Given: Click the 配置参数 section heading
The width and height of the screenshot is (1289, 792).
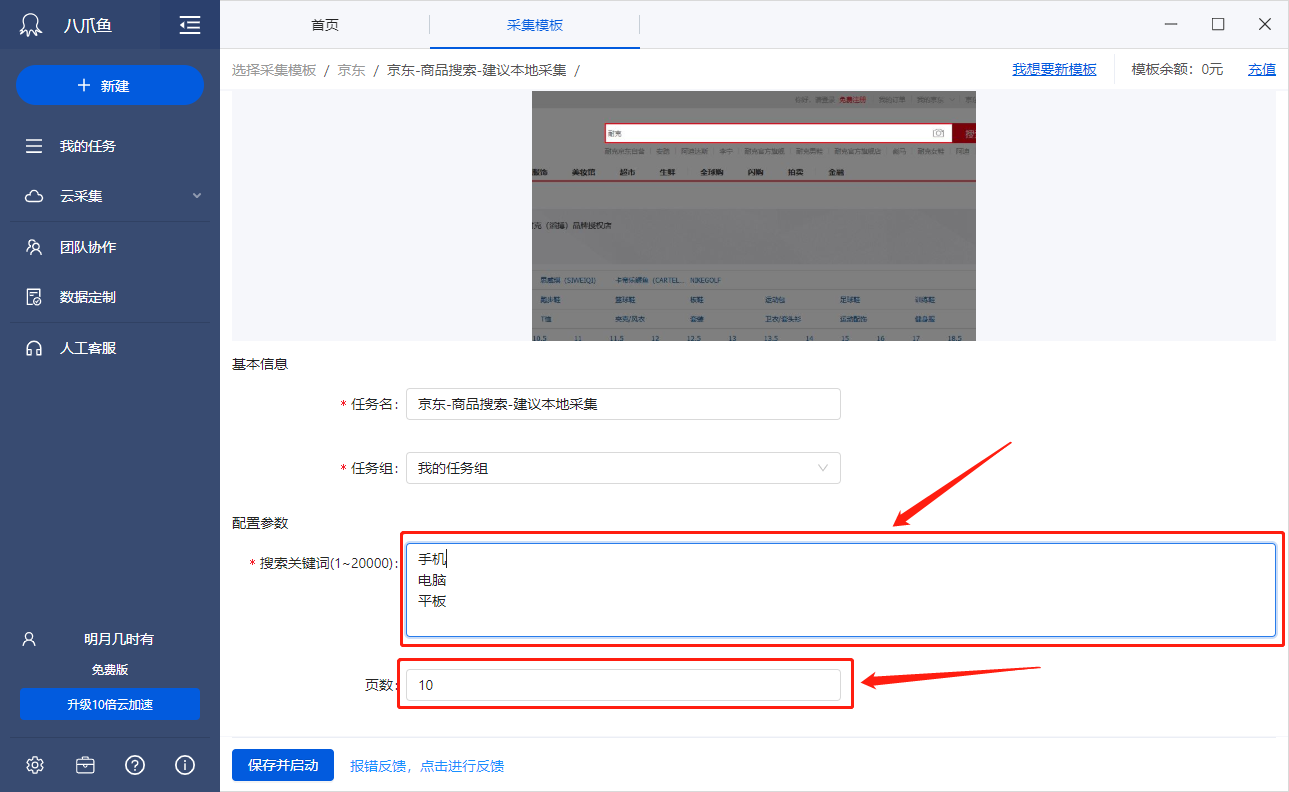Looking at the screenshot, I should tap(260, 523).
